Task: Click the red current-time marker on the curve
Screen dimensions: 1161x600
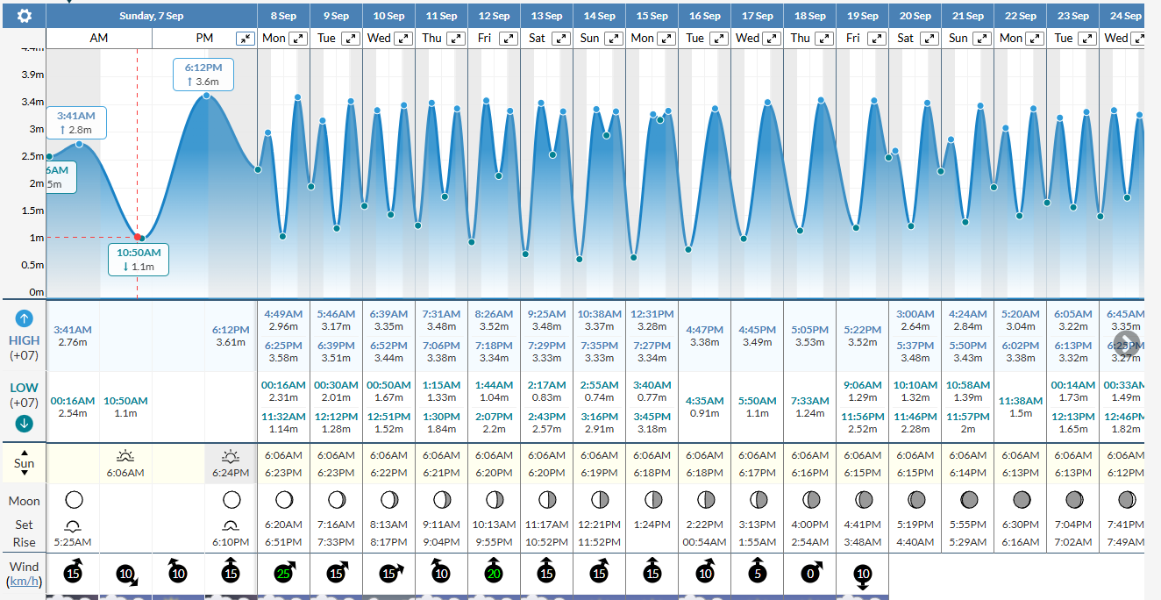Action: coord(138,237)
